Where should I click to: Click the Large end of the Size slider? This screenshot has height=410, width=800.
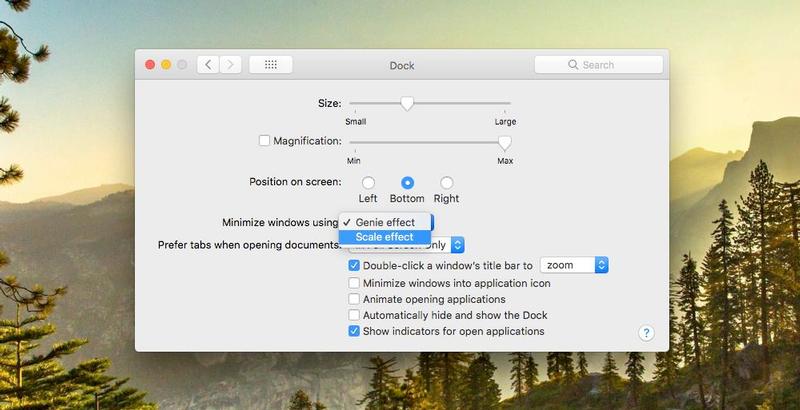click(505, 121)
